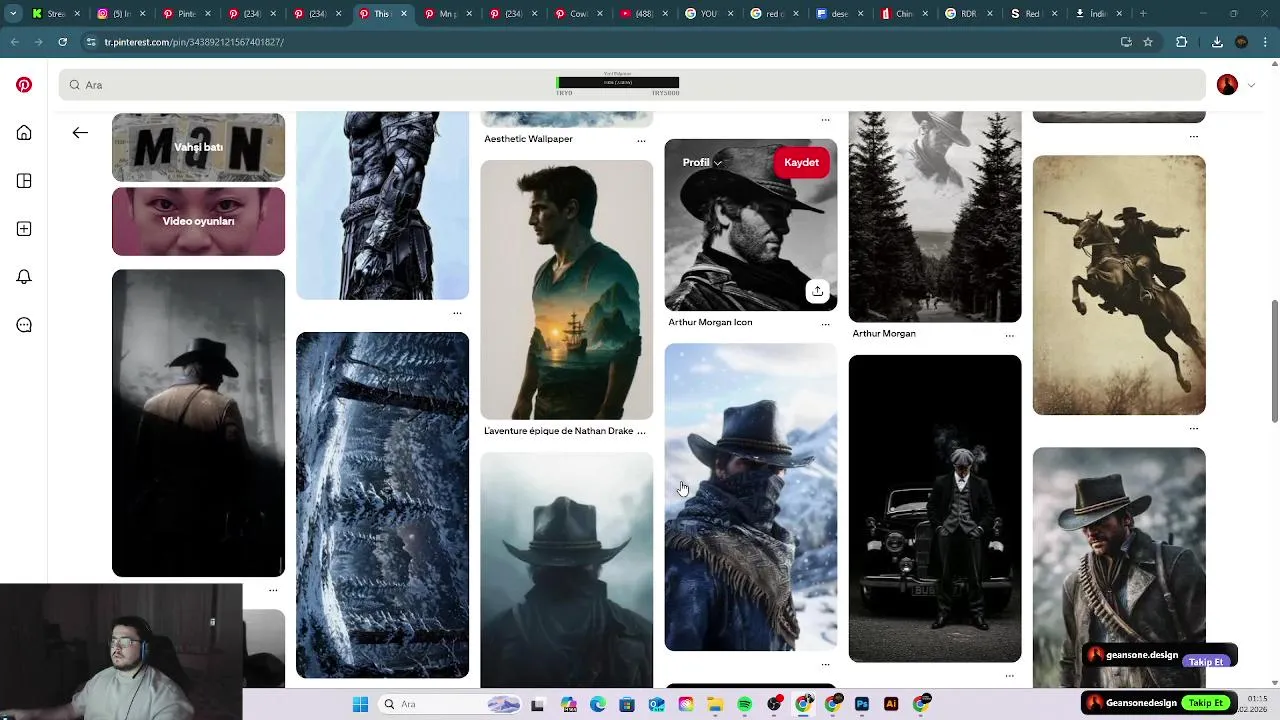Viewport: 1280px width, 720px height.
Task: Open more options for Nathan Drake pin
Action: click(x=641, y=431)
